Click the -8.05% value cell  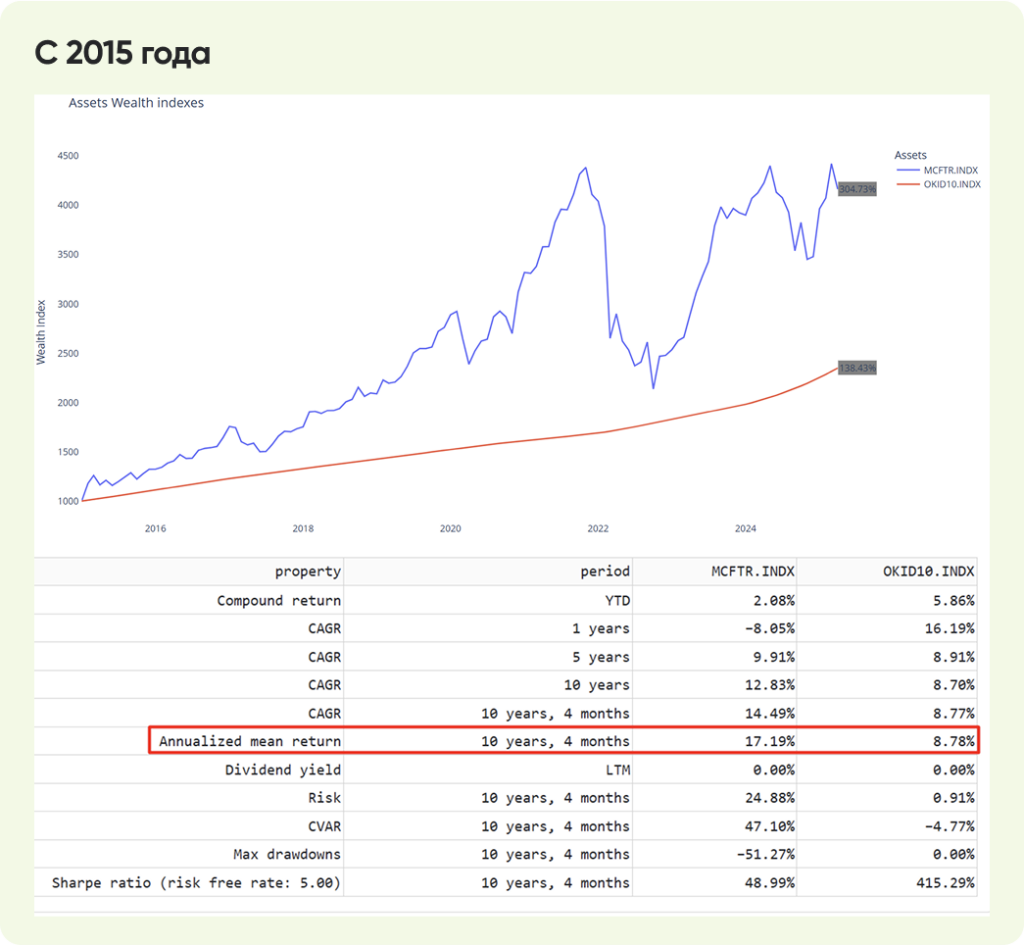click(x=770, y=628)
